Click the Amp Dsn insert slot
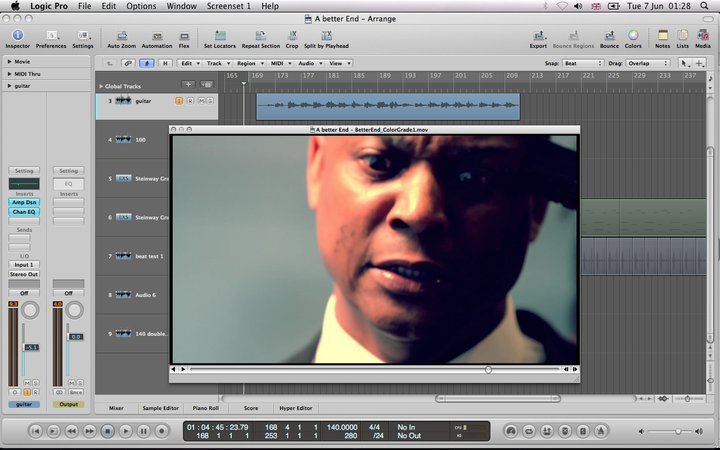Screen dimensions: 720x450 [x=24, y=202]
